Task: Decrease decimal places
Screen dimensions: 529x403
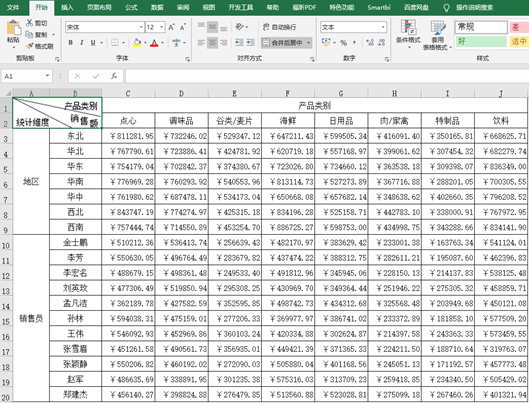Action: tap(382, 42)
